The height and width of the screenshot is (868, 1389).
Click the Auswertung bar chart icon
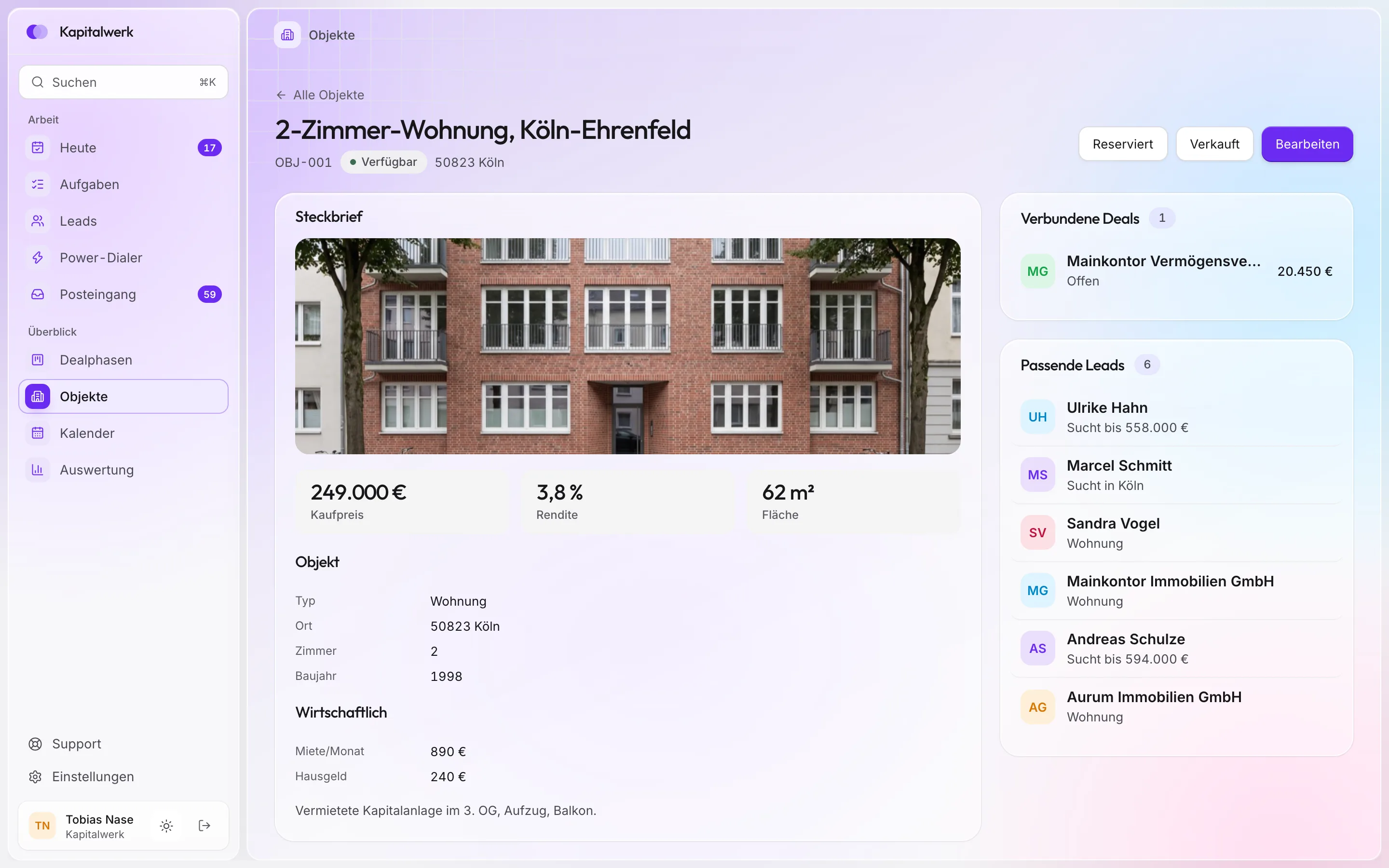pos(38,470)
